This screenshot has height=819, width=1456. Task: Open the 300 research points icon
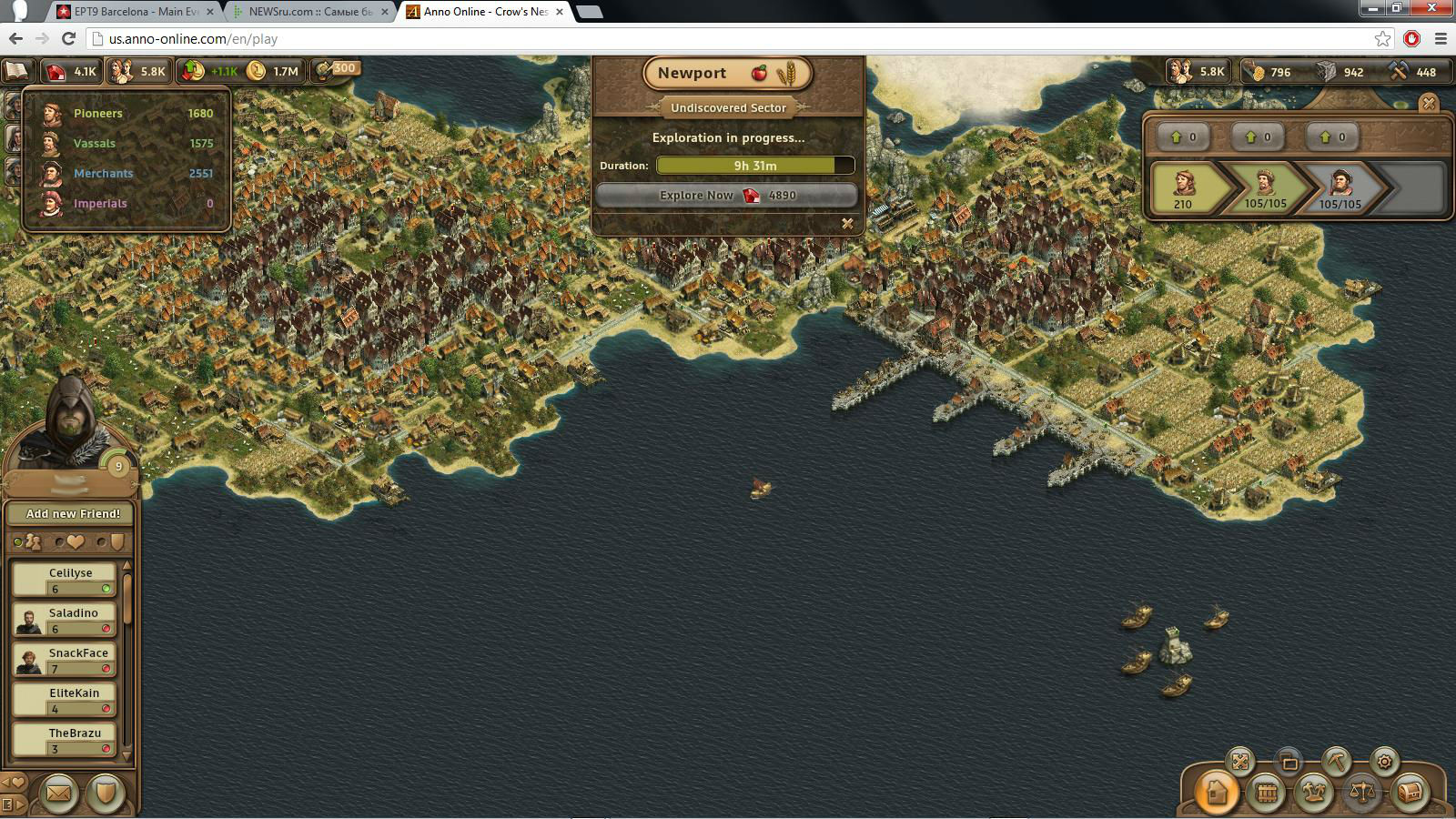tap(334, 69)
